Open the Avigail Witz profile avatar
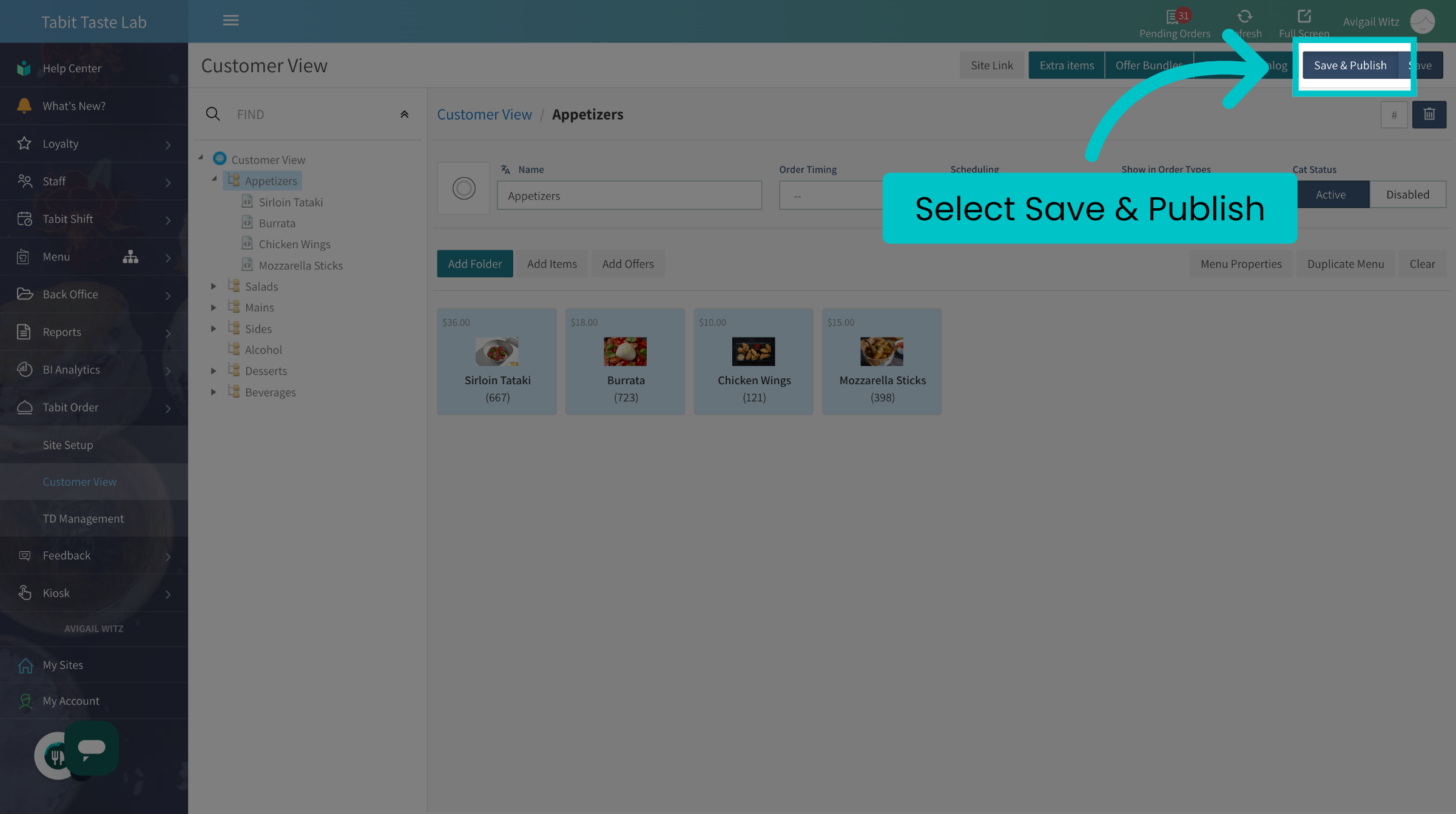 [x=1422, y=21]
